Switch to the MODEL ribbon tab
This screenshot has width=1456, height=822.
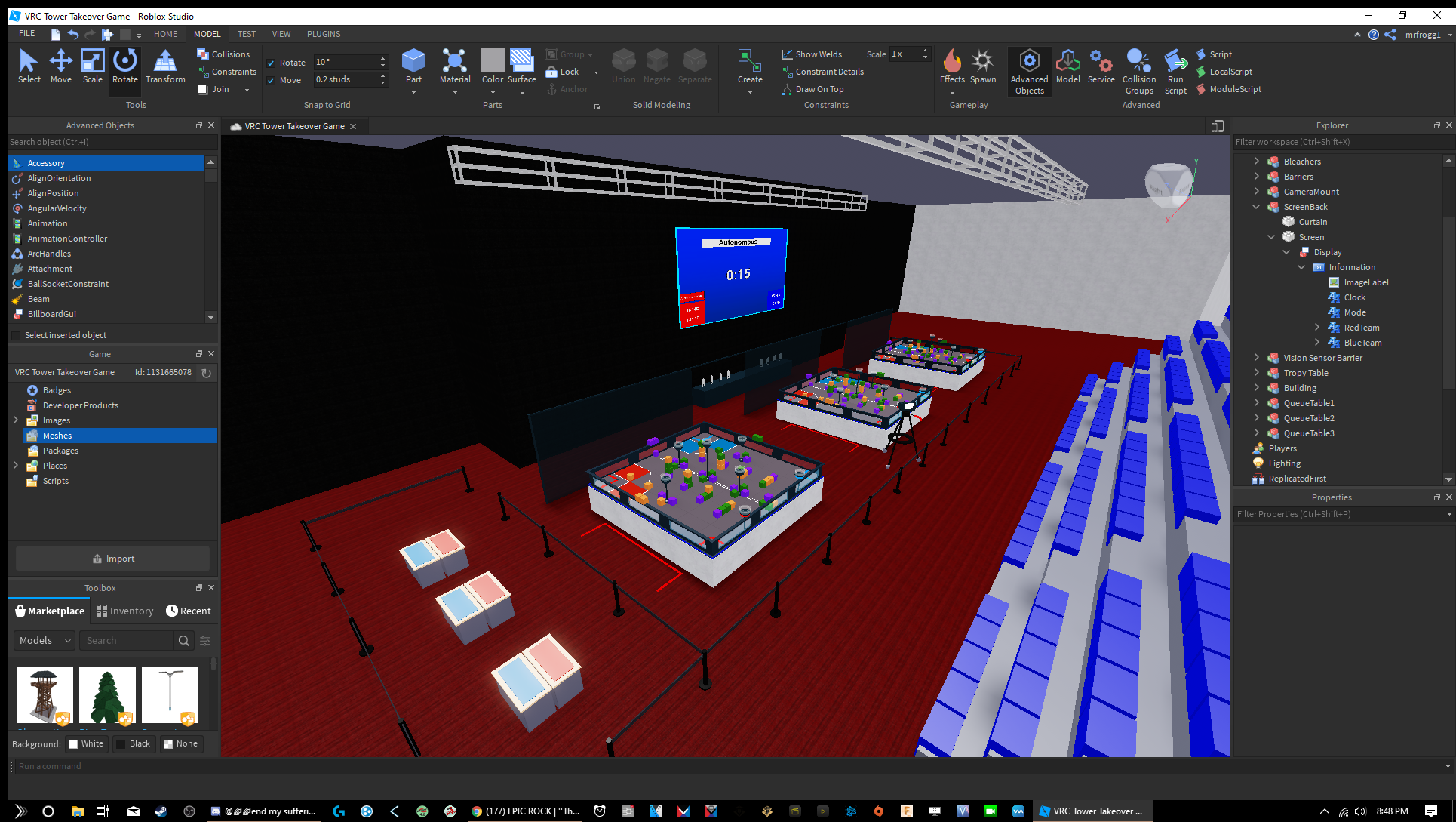(206, 33)
